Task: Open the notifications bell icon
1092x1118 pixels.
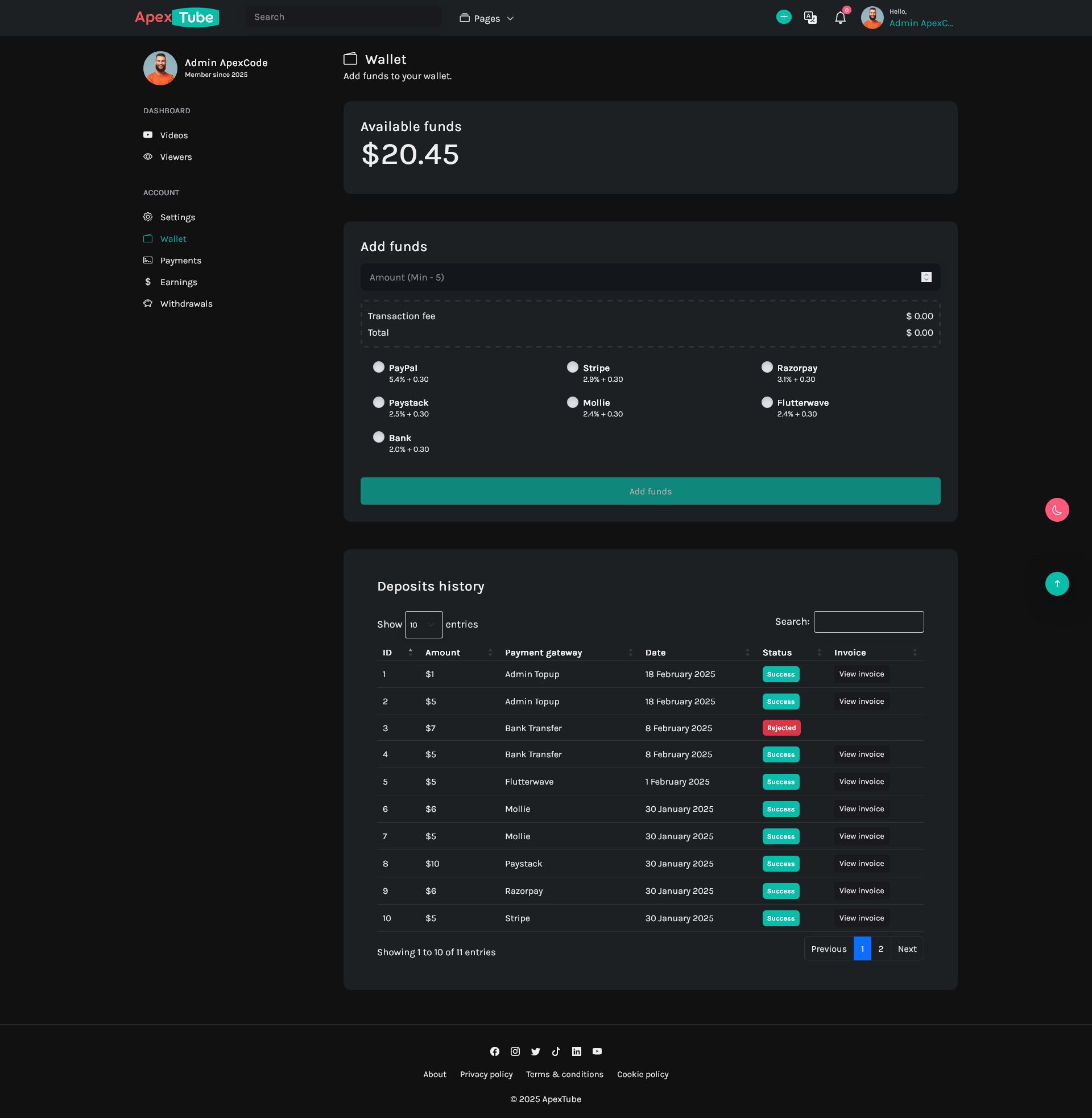Action: 840,18
